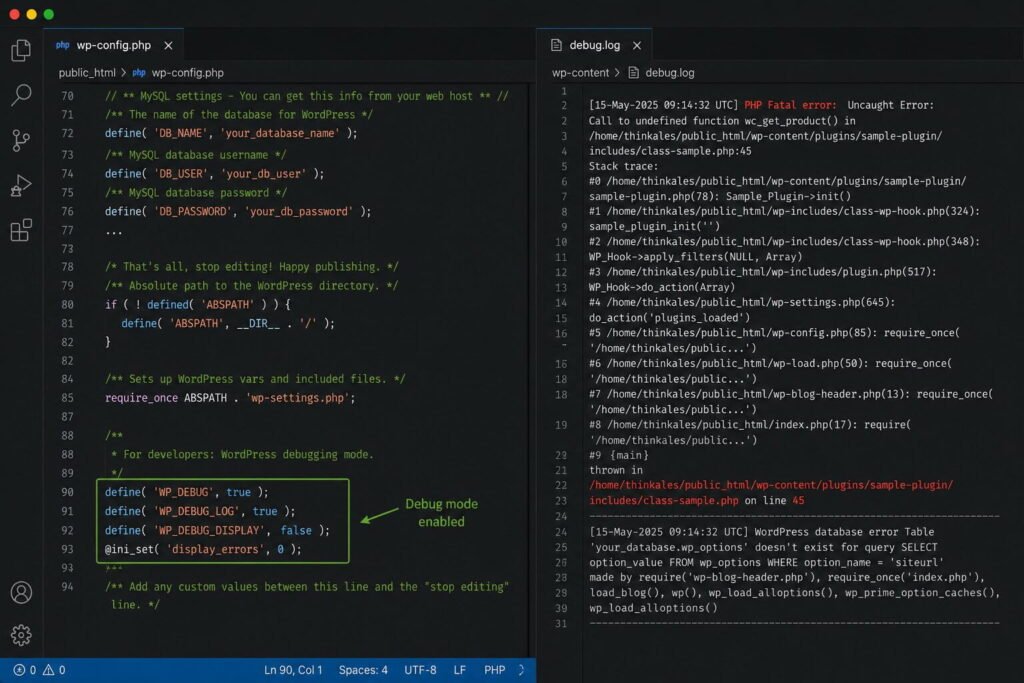This screenshot has width=1024, height=683.
Task: Click the errors count icon in status bar
Action: pyautogui.click(x=20, y=670)
